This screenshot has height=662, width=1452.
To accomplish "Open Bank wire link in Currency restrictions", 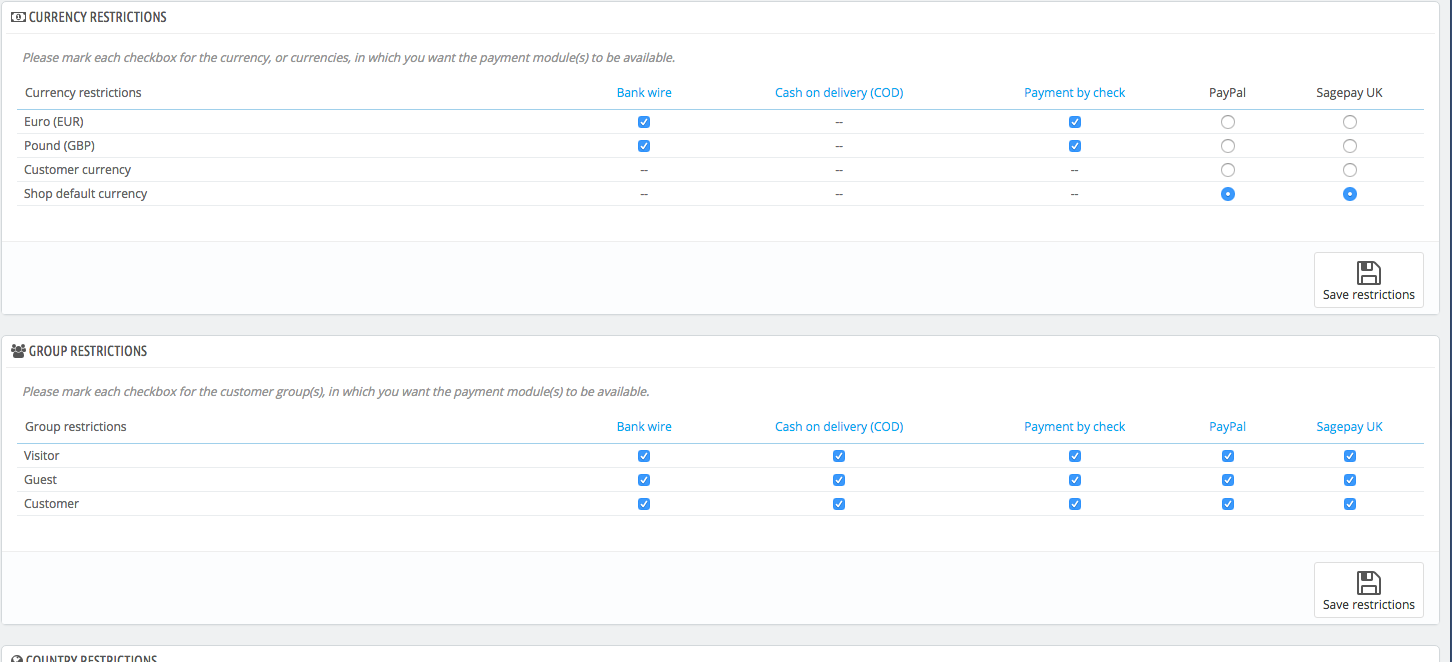I will tap(644, 93).
